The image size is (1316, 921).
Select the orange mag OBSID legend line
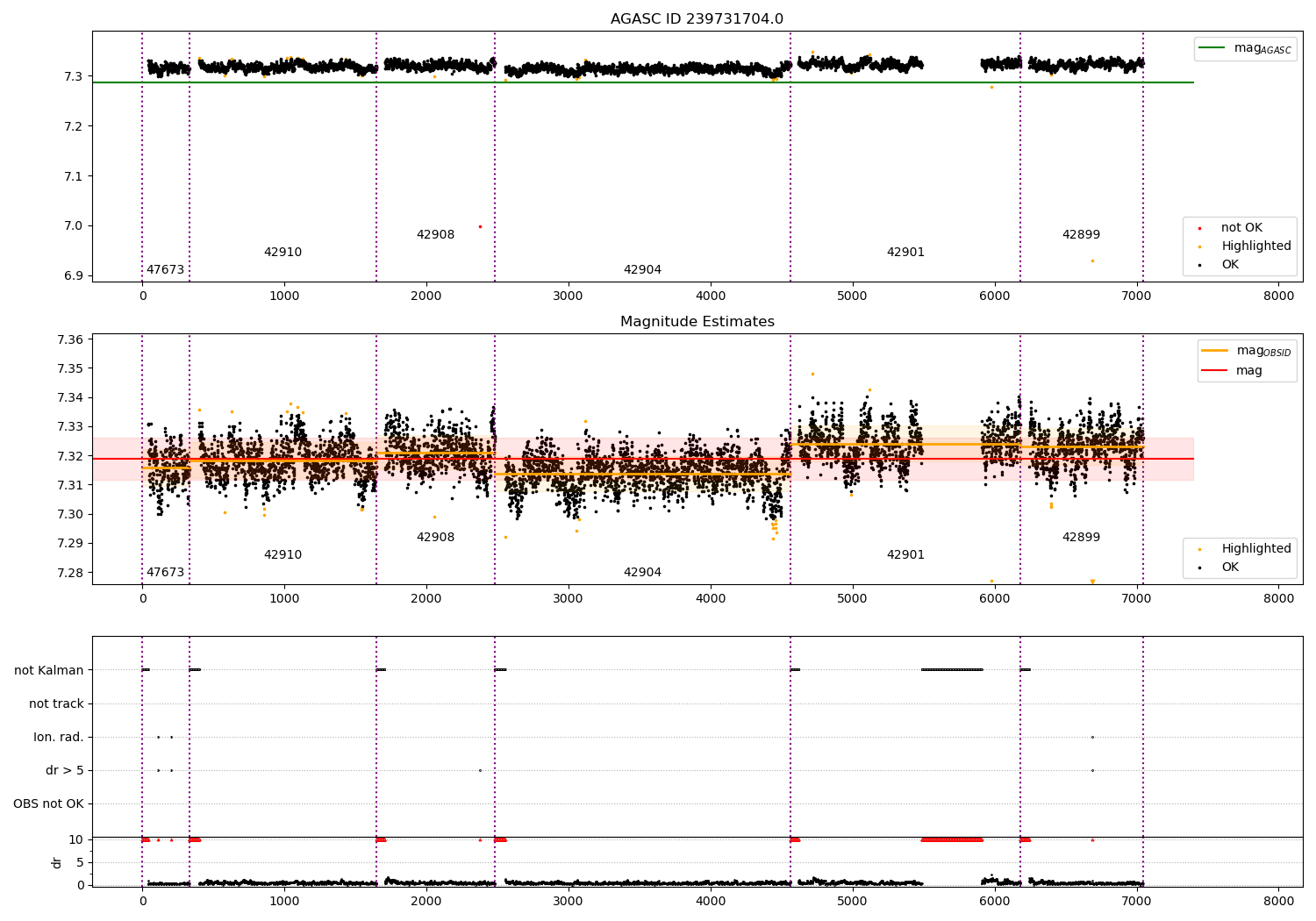coord(1215,351)
